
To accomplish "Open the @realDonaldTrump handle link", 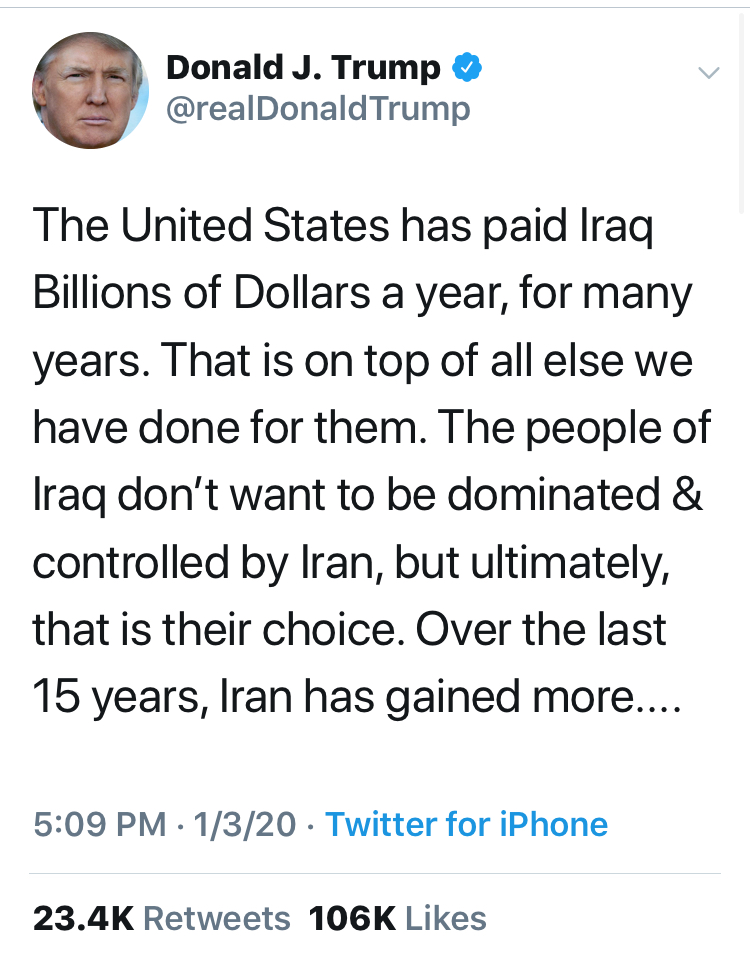I will (x=317, y=109).
